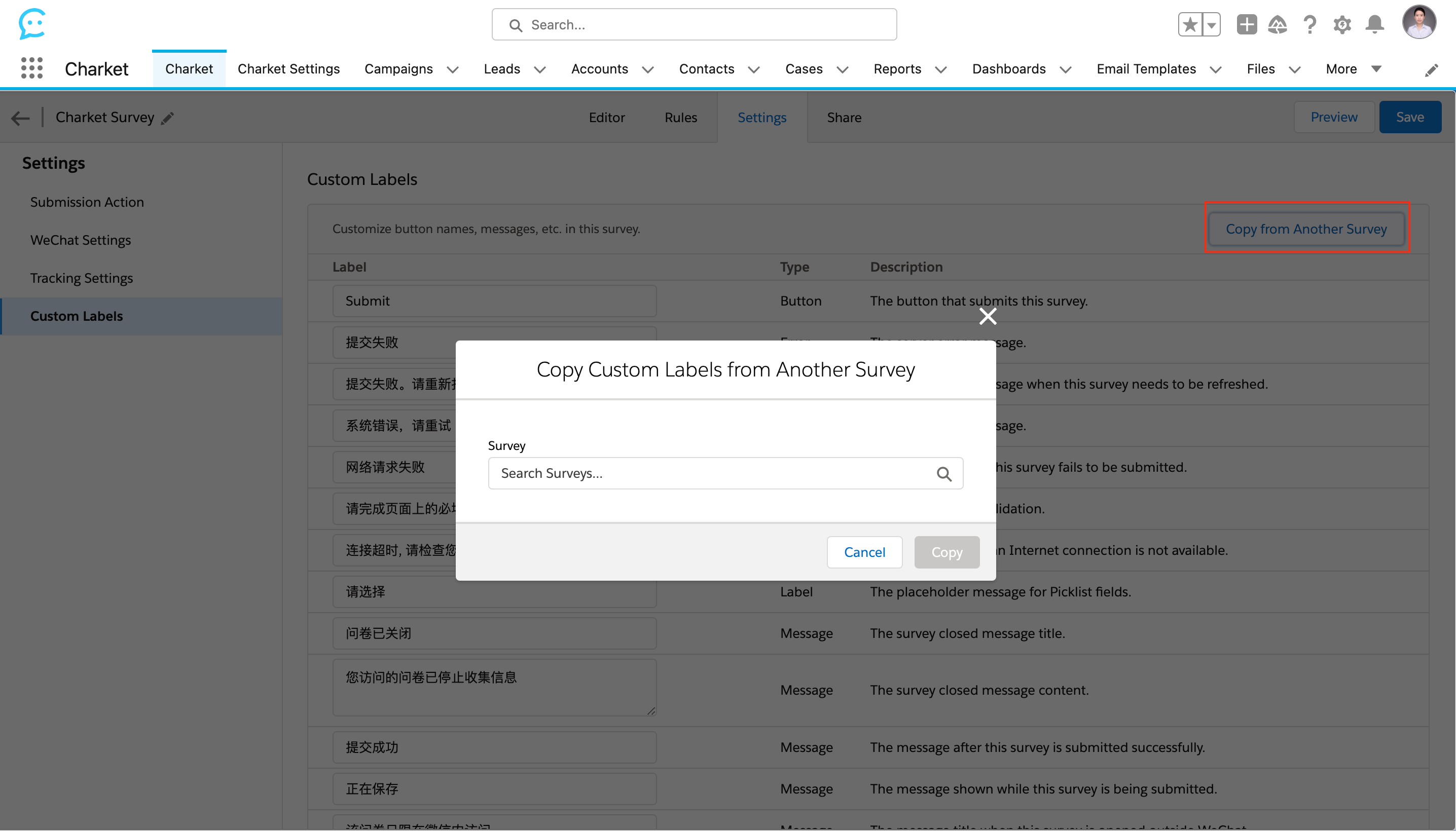Expand the Campaigns nav dropdown
1456x831 pixels.
coord(452,69)
